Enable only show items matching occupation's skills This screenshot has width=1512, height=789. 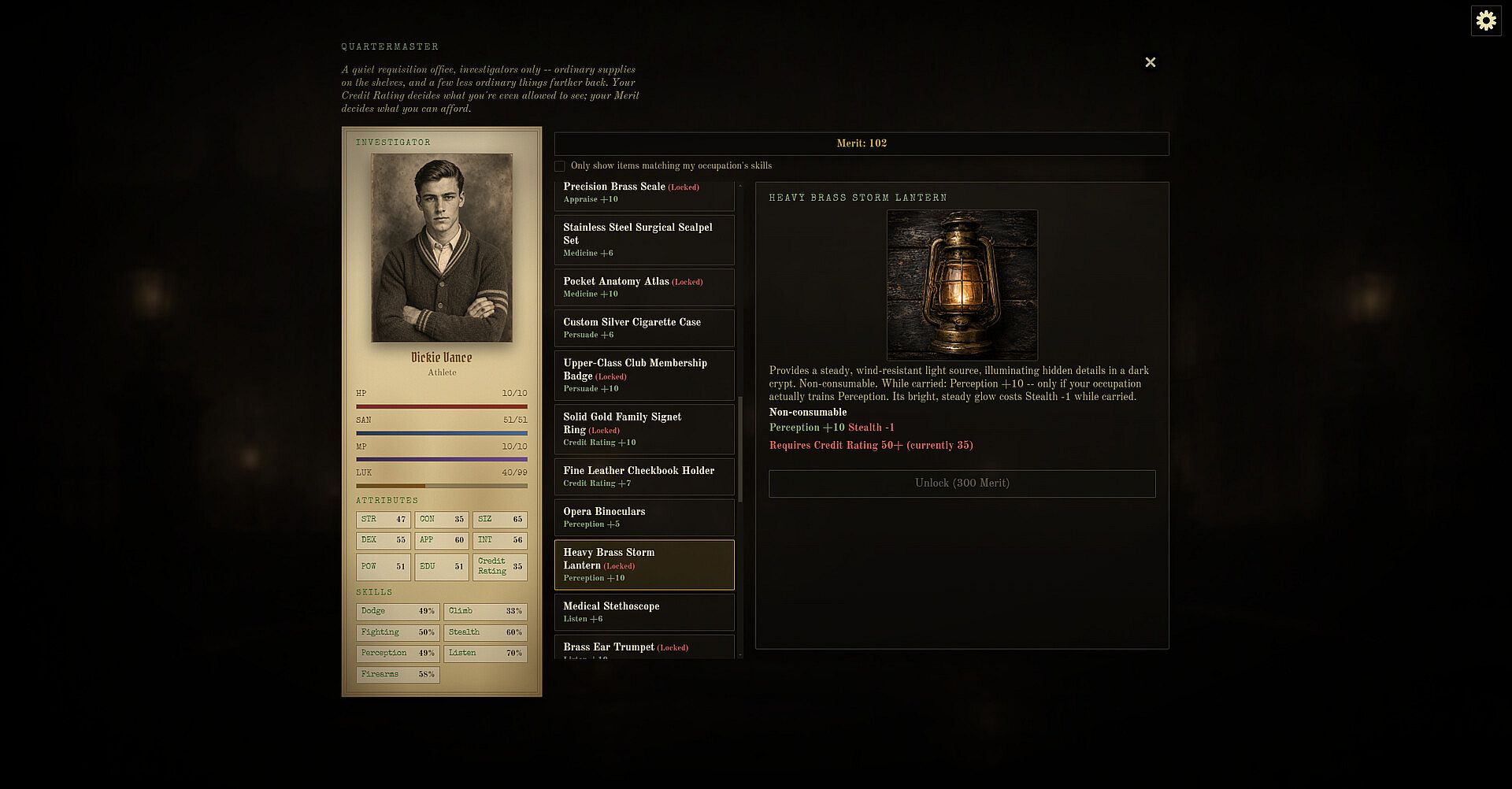(x=559, y=166)
